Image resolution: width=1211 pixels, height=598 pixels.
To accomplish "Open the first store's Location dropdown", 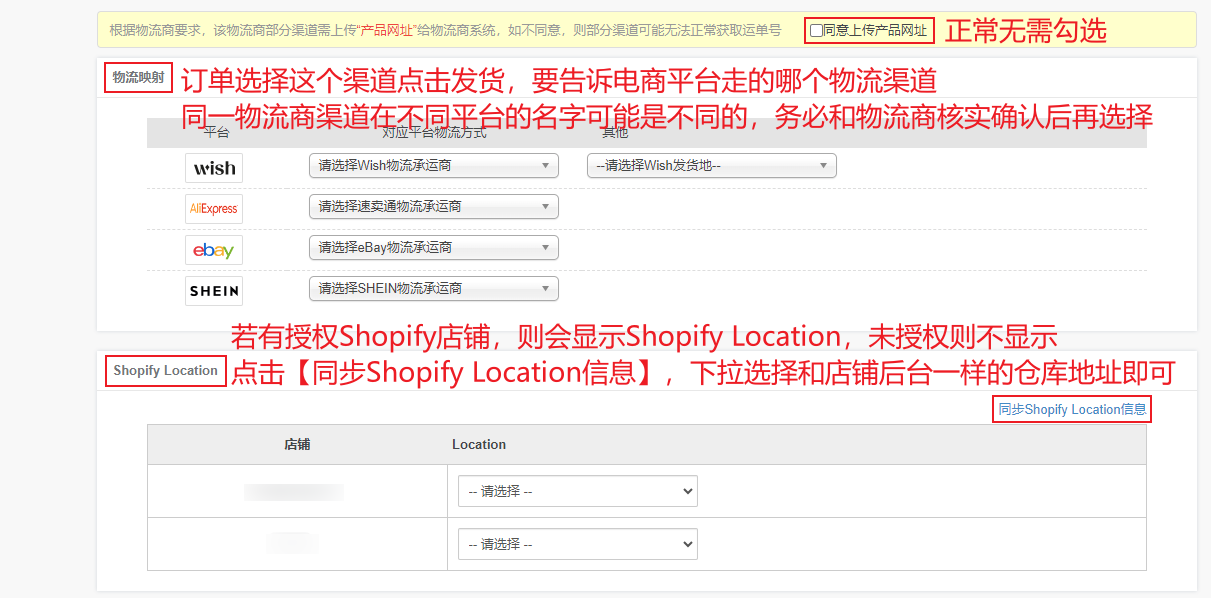I will click(x=578, y=491).
